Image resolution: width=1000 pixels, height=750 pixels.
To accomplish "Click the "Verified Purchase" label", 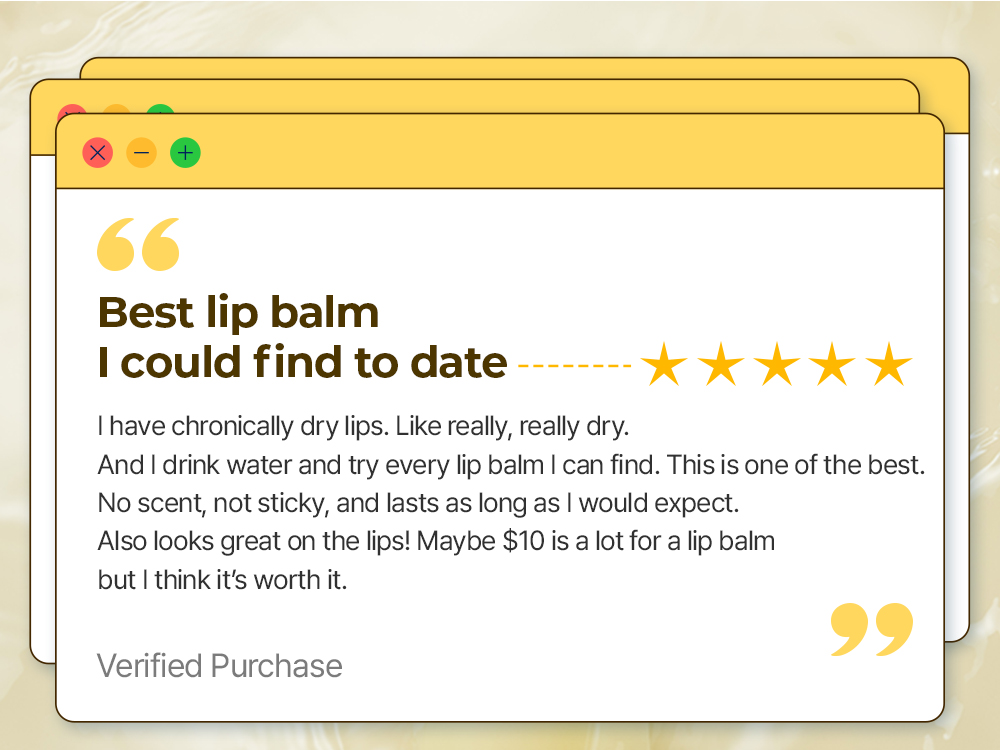I will pos(220,666).
